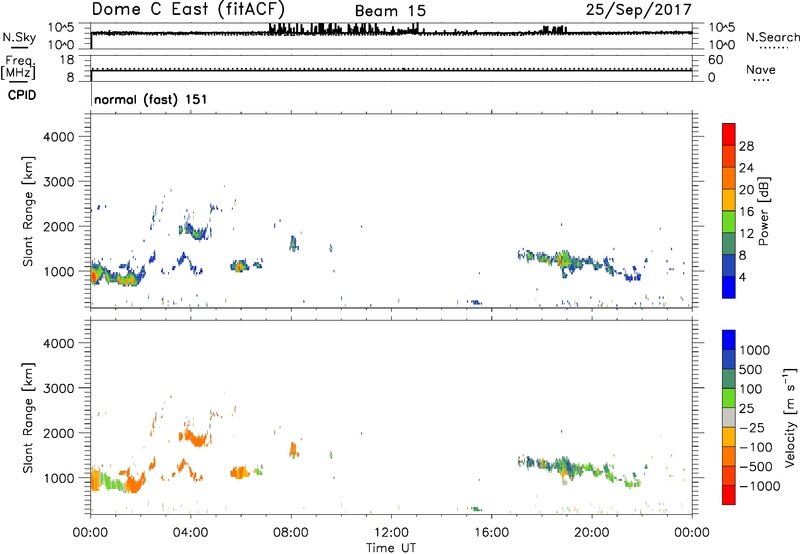
Task: Click the "4000" range tick in power panel
Action: [x=58, y=137]
